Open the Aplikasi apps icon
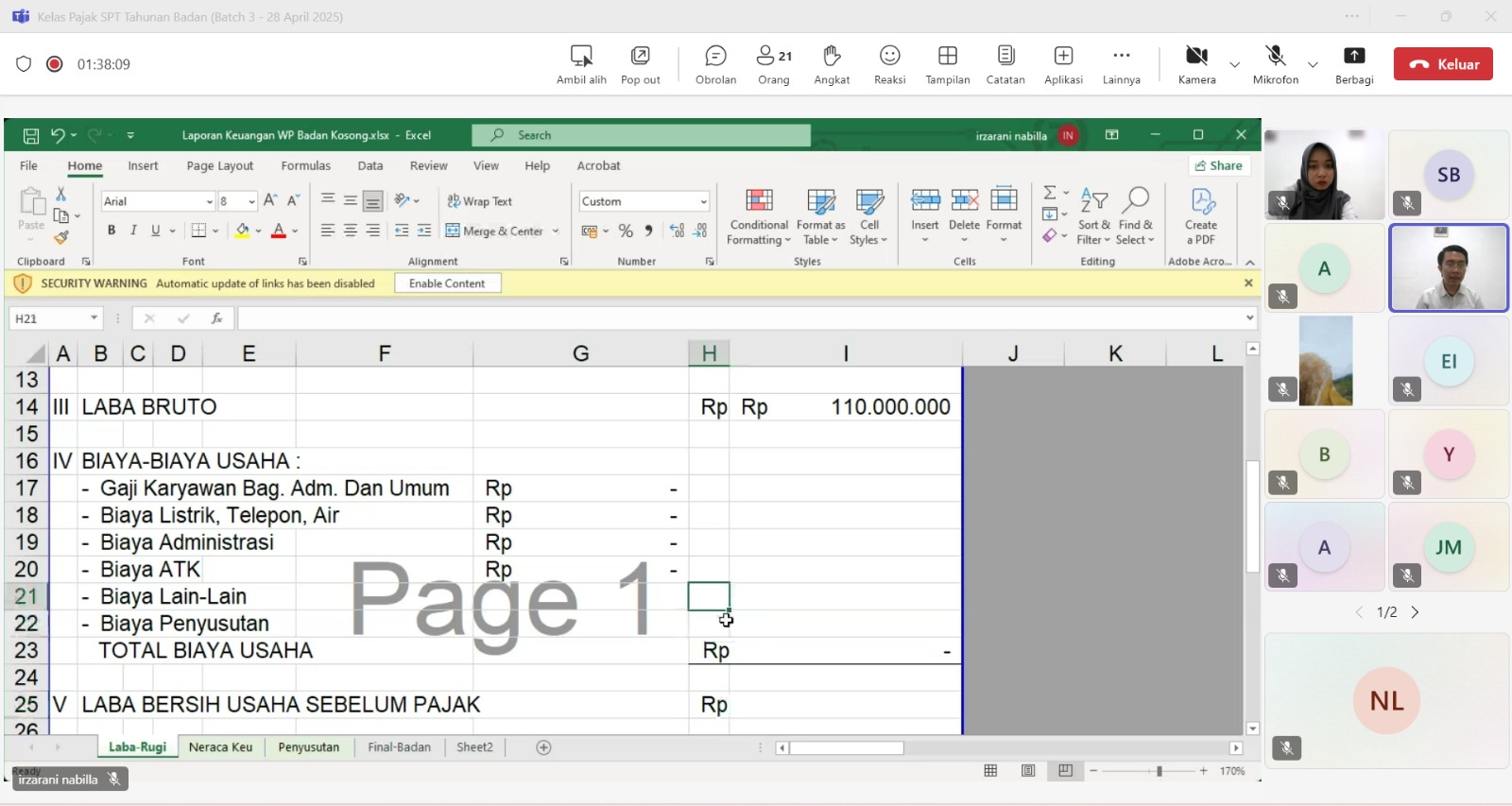Viewport: 1512px width, 806px height. click(1063, 64)
